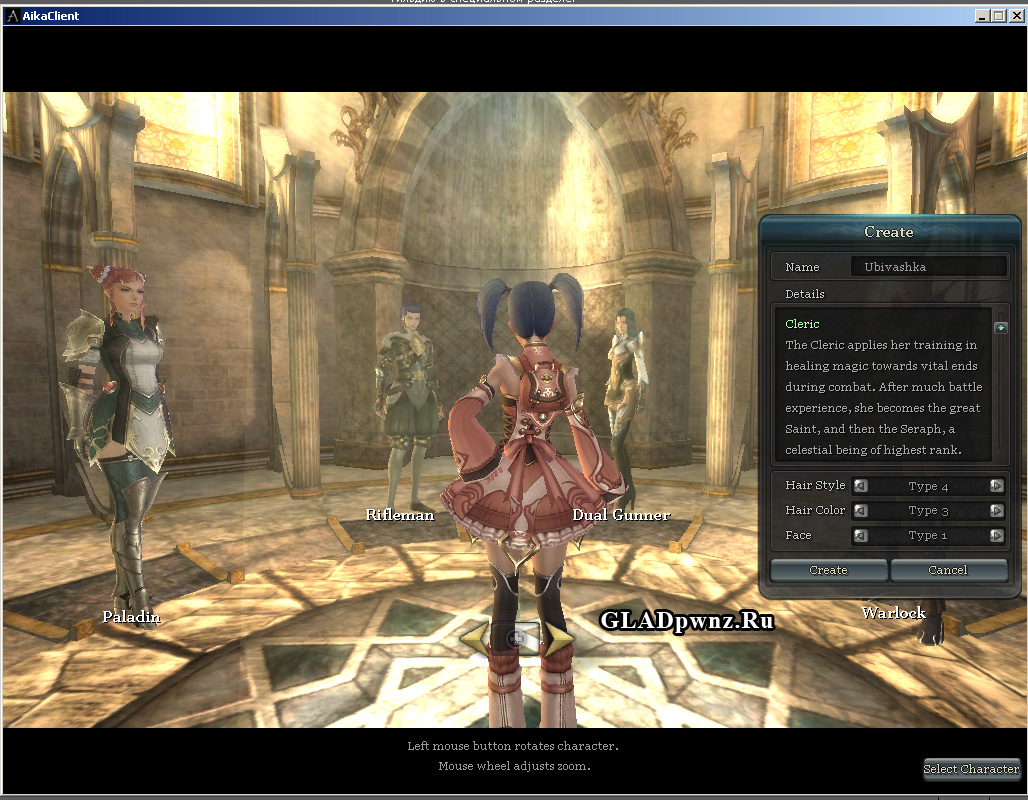This screenshot has width=1028, height=800.
Task: Choose previous Face type
Action: point(860,536)
